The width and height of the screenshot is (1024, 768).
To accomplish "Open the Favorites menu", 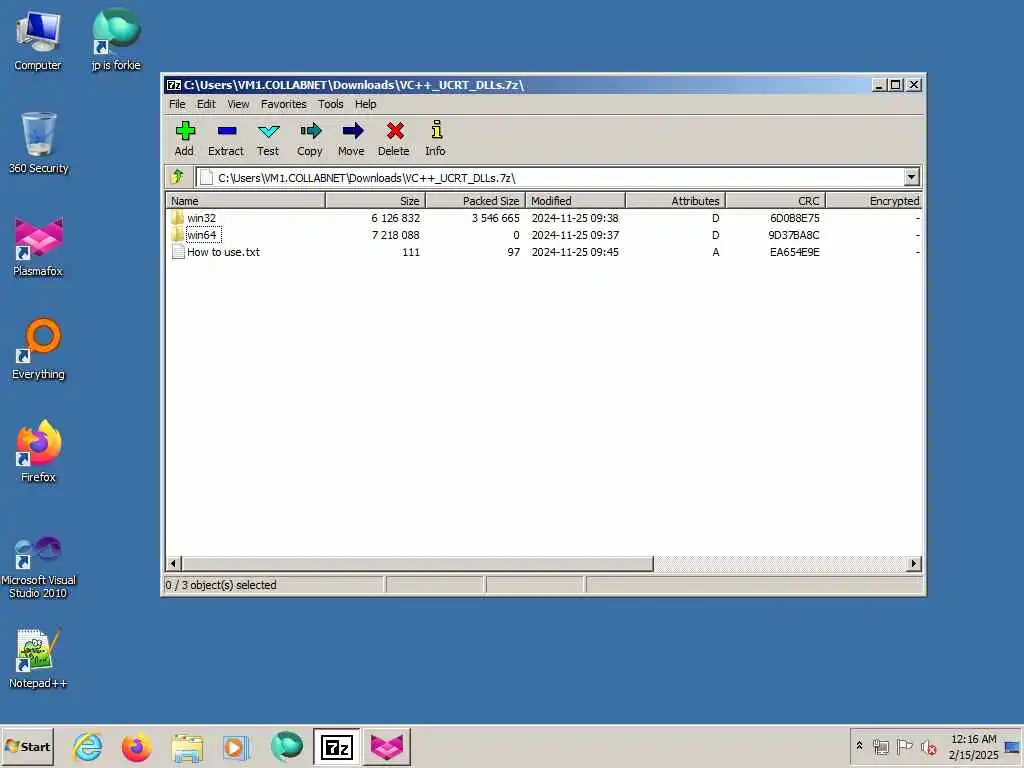I will [283, 104].
